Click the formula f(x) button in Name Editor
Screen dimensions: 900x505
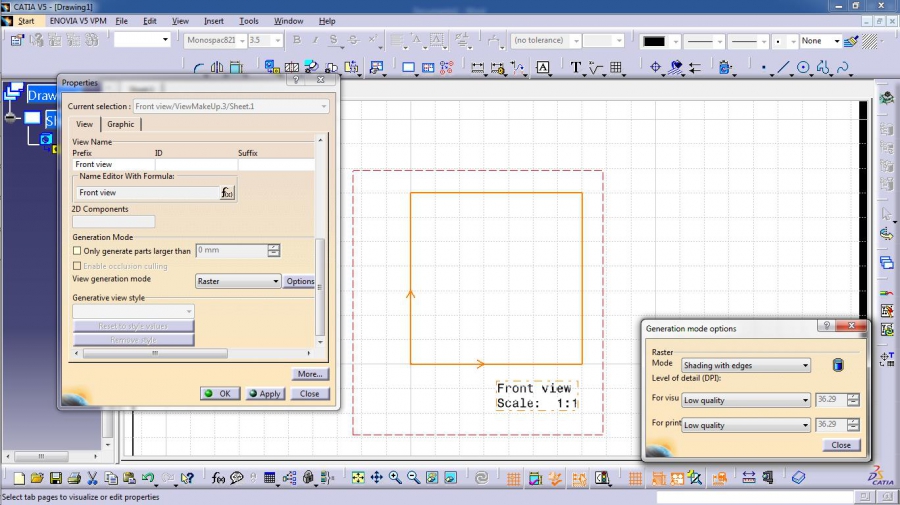click(227, 193)
